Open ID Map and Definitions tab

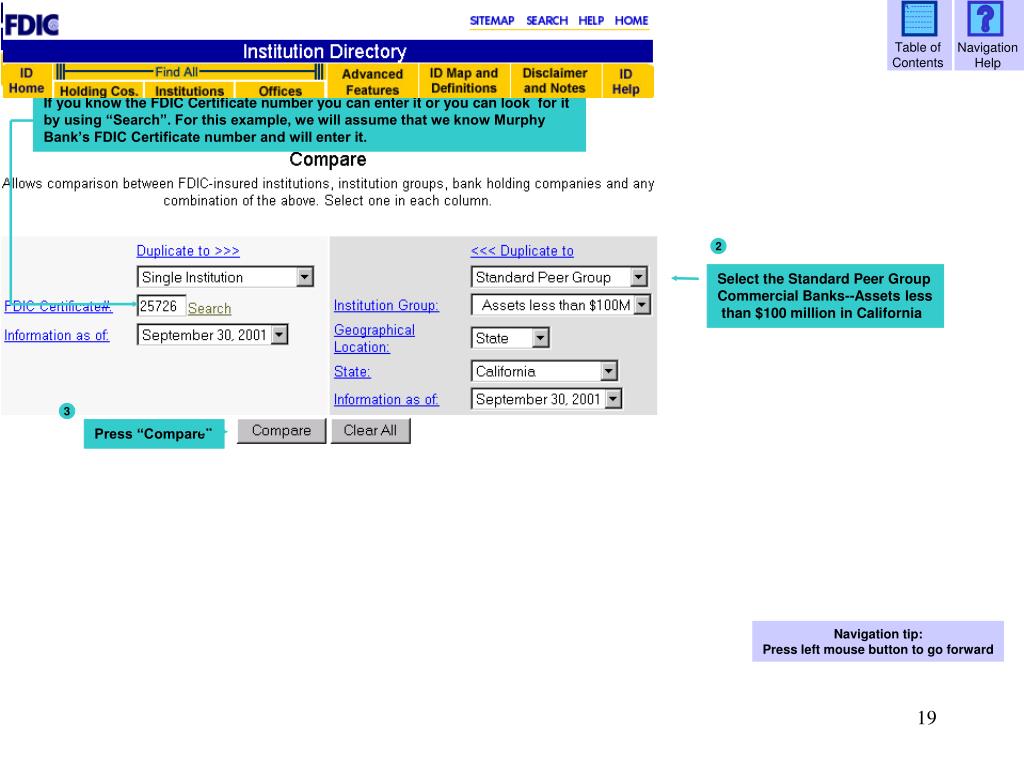click(464, 81)
